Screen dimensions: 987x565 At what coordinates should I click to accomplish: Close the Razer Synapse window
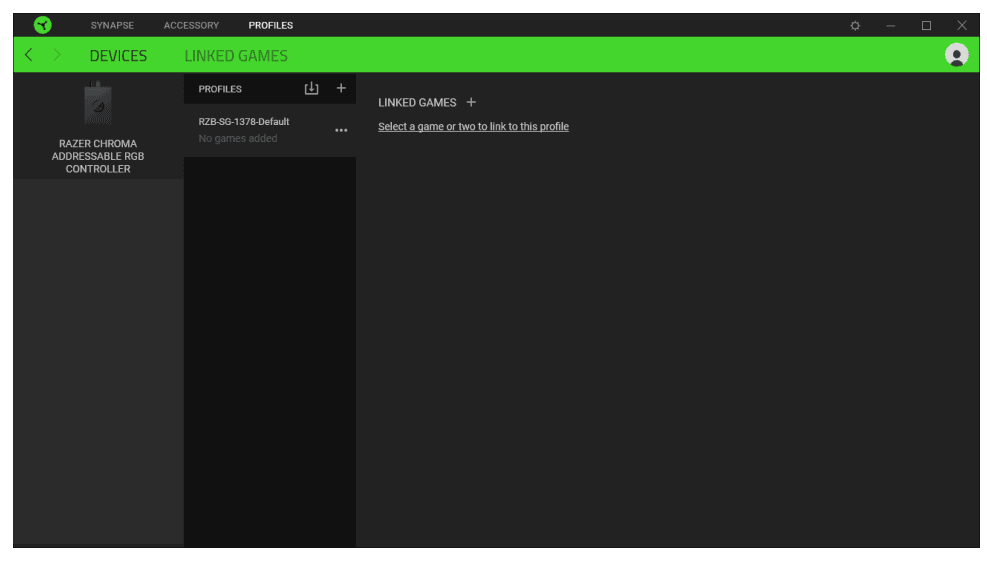pyautogui.click(x=962, y=25)
